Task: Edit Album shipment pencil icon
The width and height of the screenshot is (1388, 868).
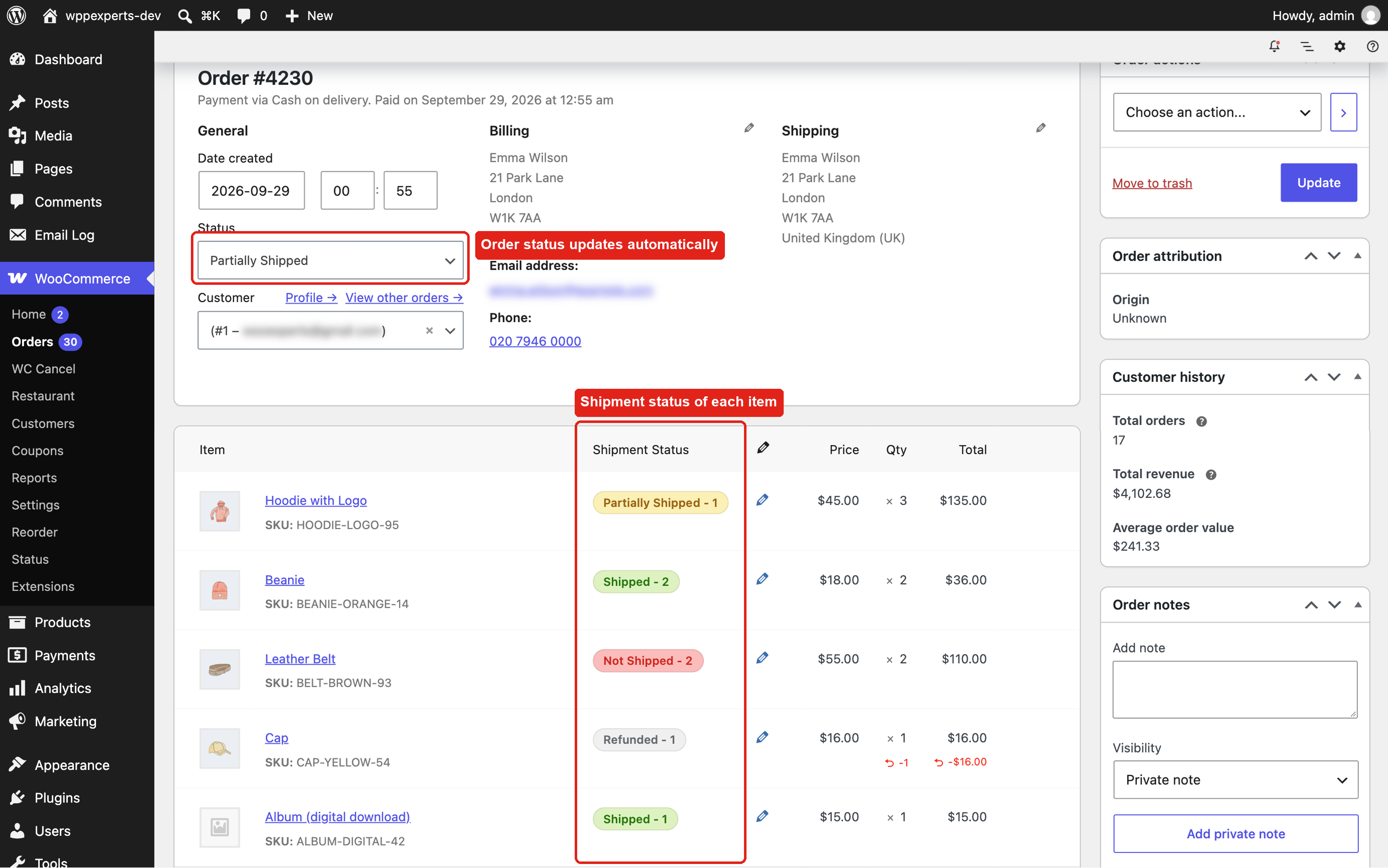Action: (762, 816)
